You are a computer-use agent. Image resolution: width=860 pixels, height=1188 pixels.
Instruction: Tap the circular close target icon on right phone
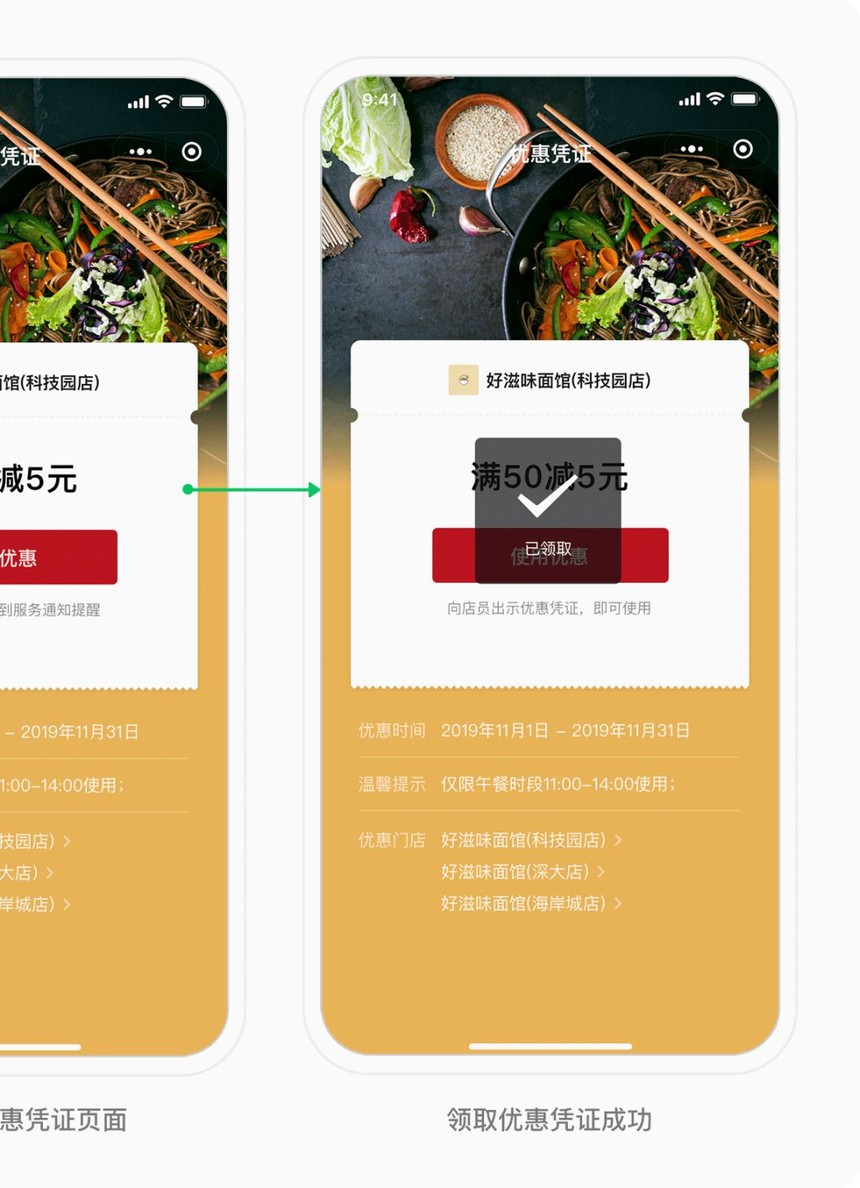coord(743,148)
